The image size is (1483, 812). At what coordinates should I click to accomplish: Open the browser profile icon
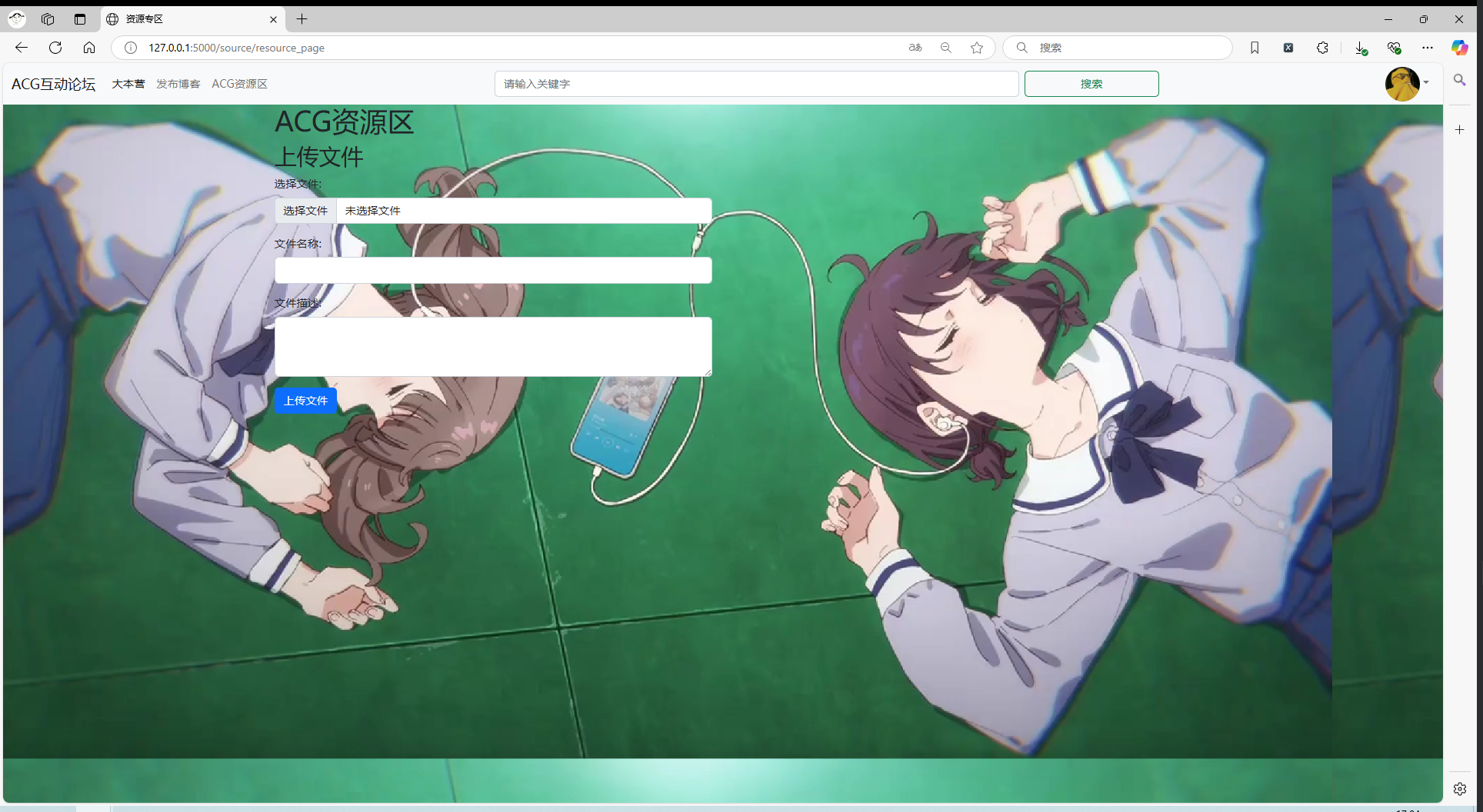[17, 19]
